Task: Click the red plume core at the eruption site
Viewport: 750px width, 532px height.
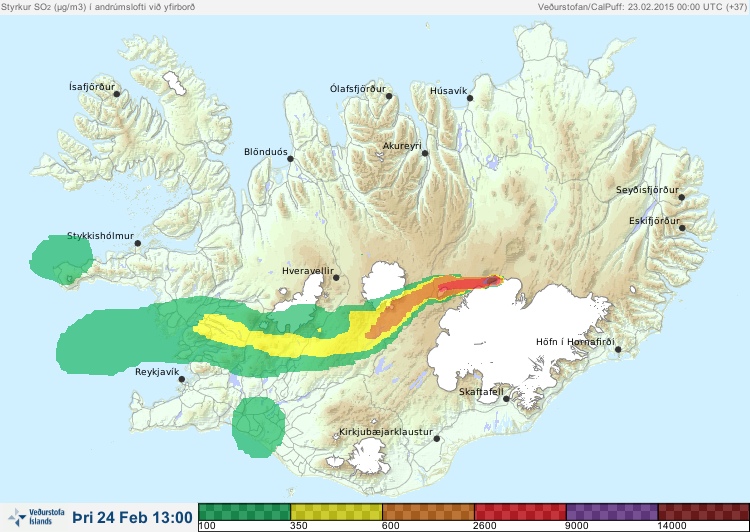Action: point(471,284)
